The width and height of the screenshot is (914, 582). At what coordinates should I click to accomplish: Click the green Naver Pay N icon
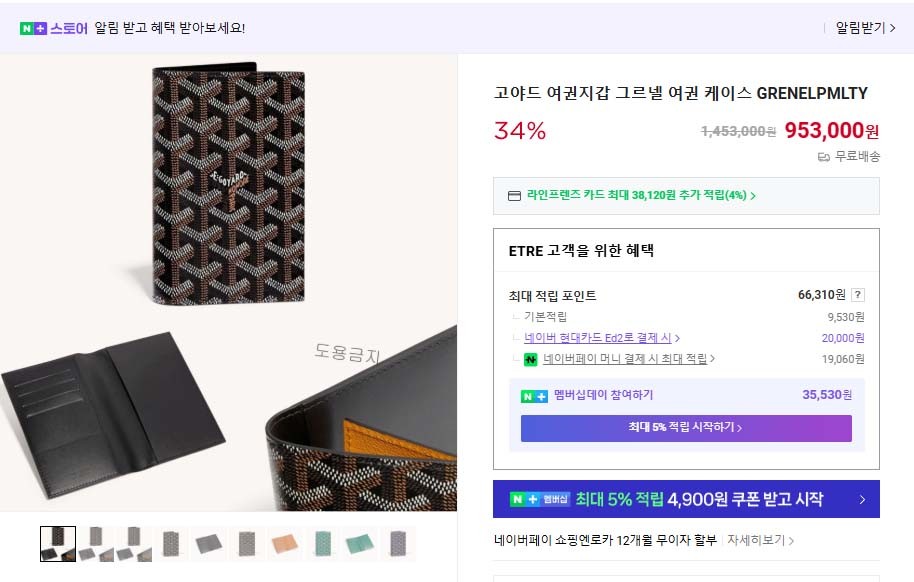pyautogui.click(x=531, y=359)
